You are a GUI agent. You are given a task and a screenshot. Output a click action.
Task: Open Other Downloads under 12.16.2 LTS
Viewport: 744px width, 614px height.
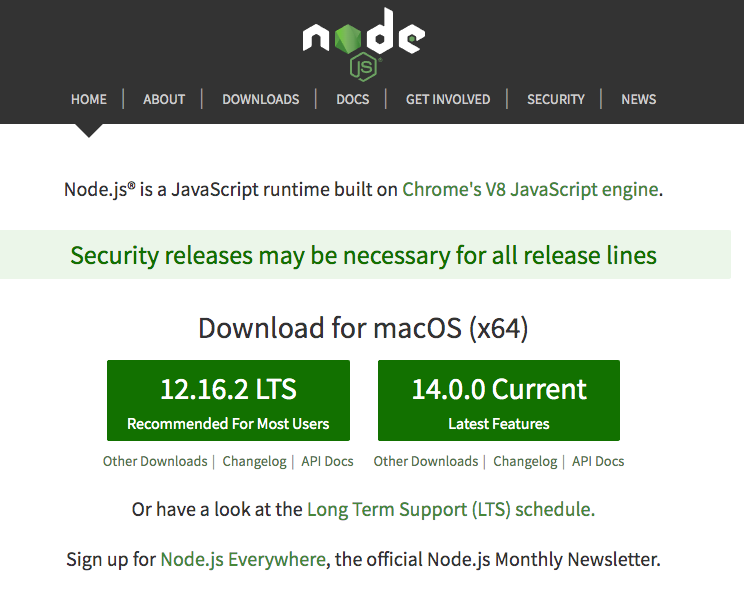[x=155, y=461]
